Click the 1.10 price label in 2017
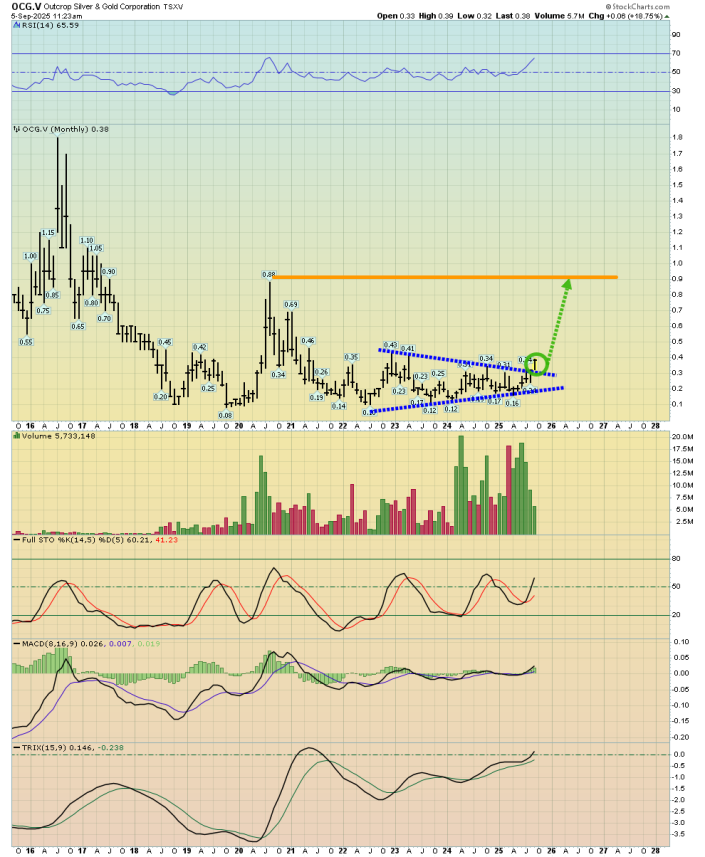 [x=87, y=240]
